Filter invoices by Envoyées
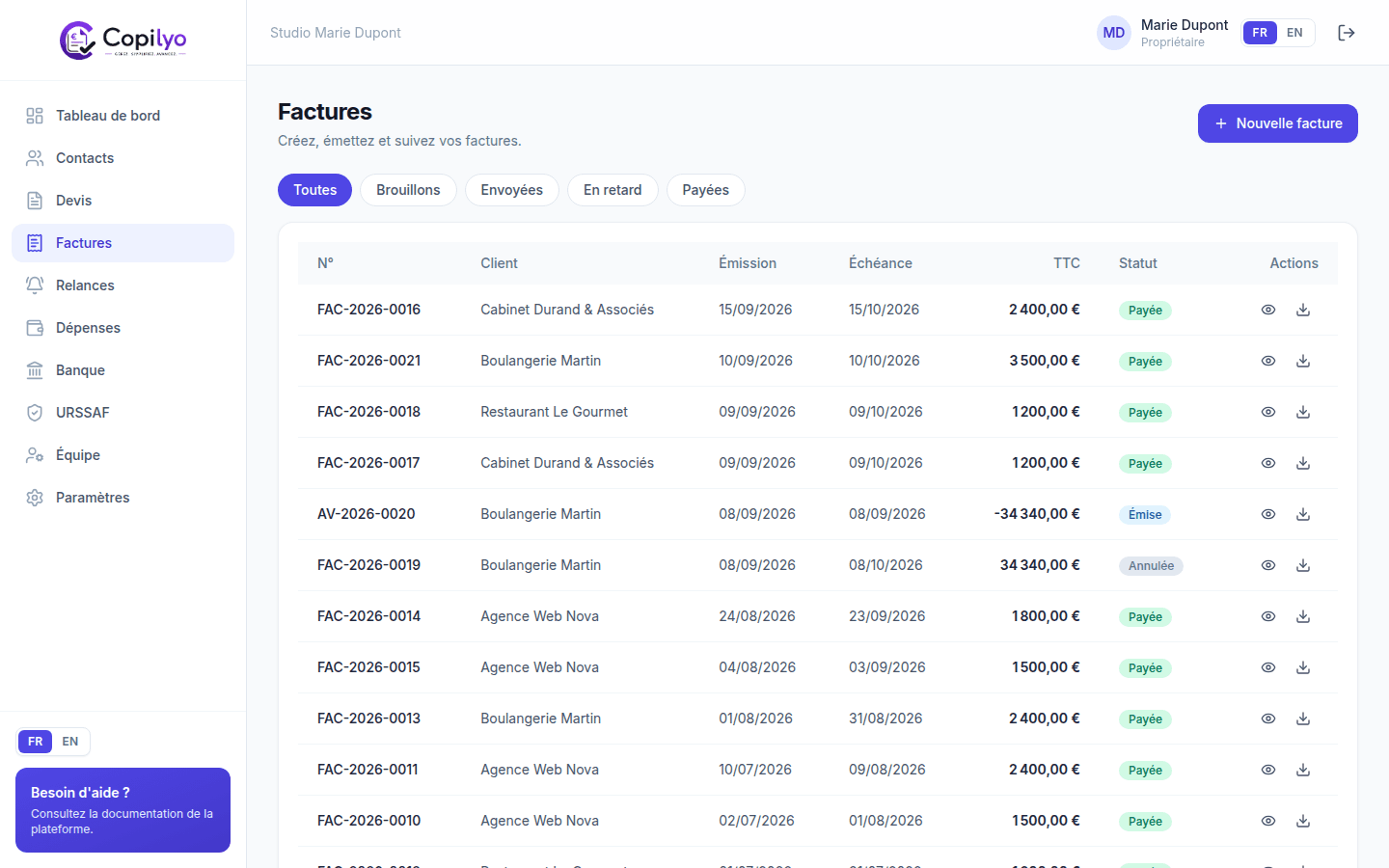This screenshot has height=868, width=1389. pyautogui.click(x=512, y=190)
